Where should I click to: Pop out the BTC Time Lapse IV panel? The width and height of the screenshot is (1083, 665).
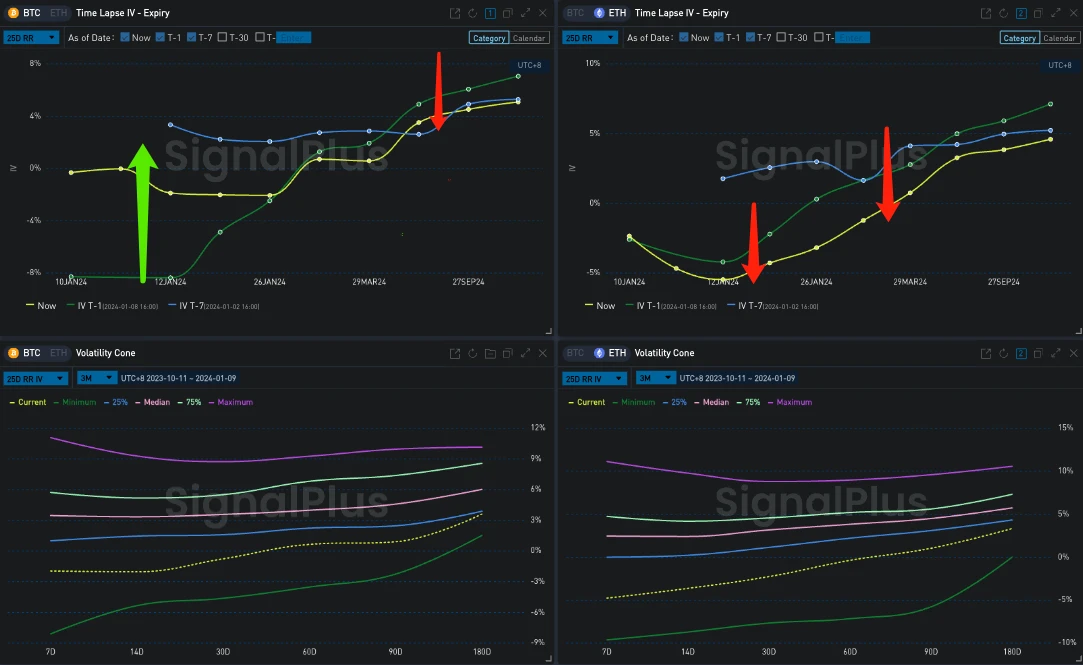pos(455,13)
